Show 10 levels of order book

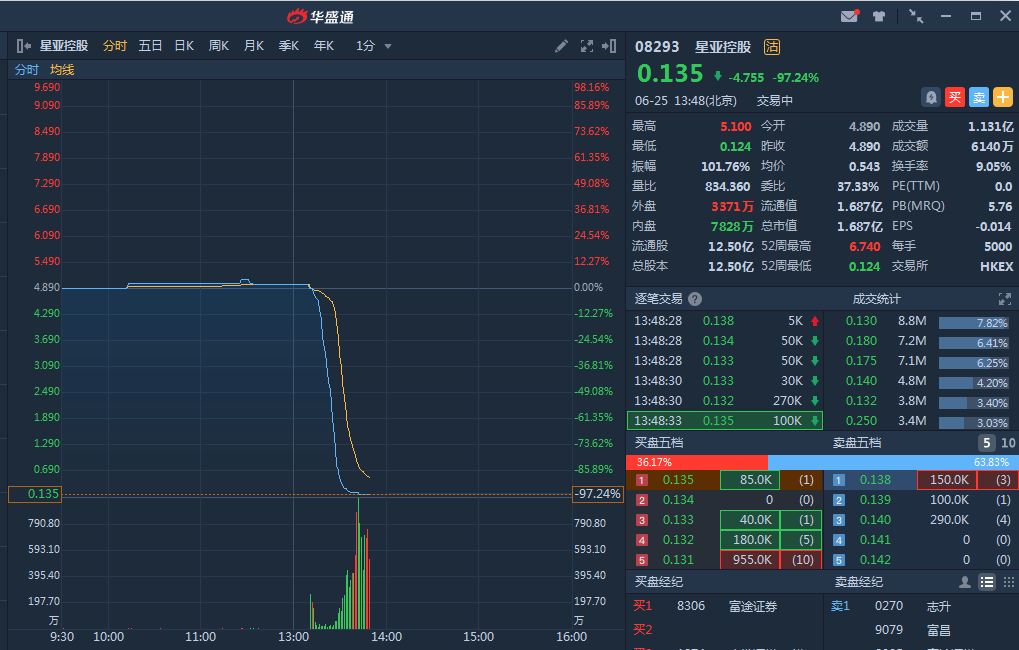[1008, 443]
